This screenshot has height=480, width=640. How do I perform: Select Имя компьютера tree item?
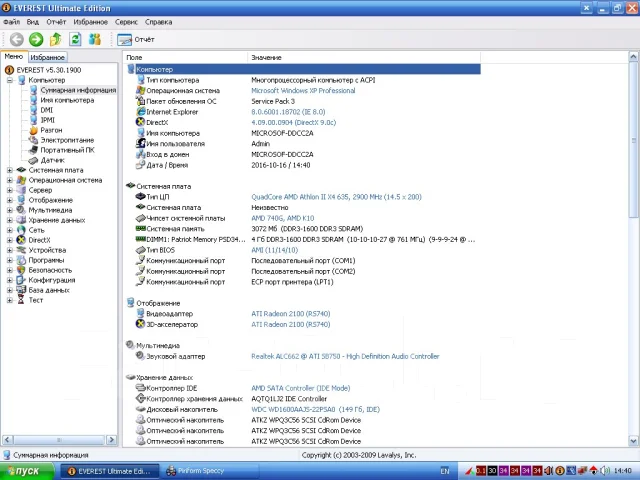coord(67,100)
